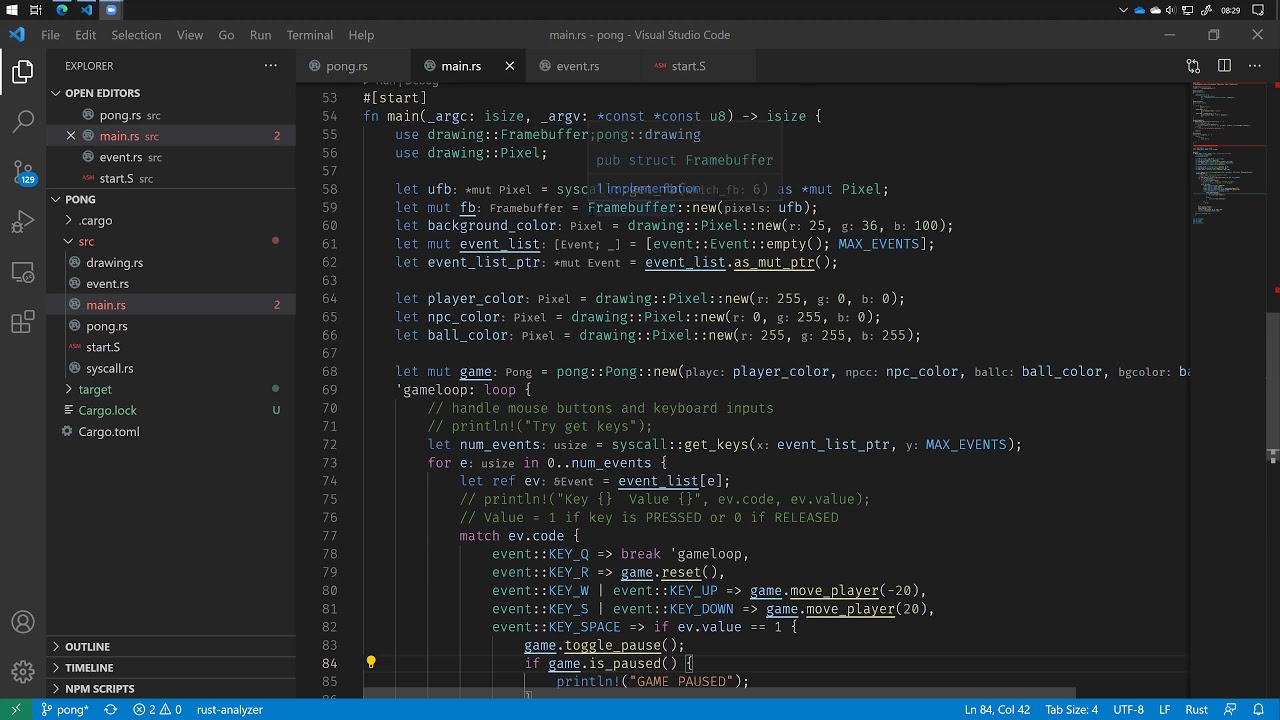Click the lightbulb code action on line 84
This screenshot has height=720, width=1280.
pyautogui.click(x=371, y=662)
